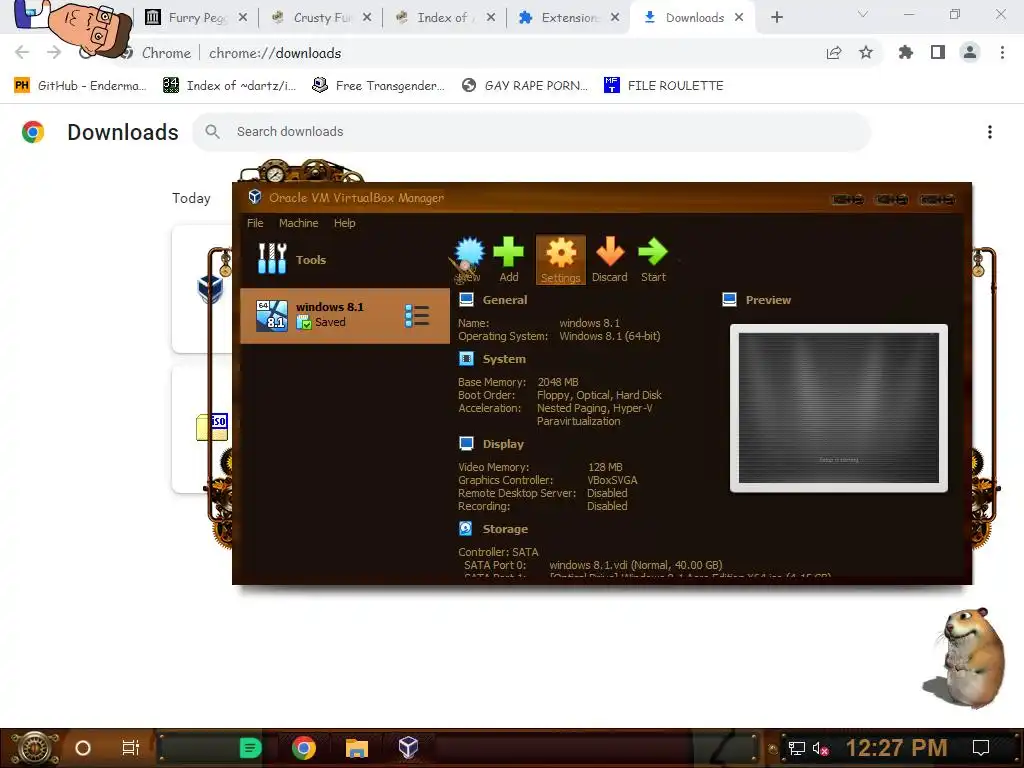
Task: Open more actions menu on Downloads page
Action: click(990, 132)
